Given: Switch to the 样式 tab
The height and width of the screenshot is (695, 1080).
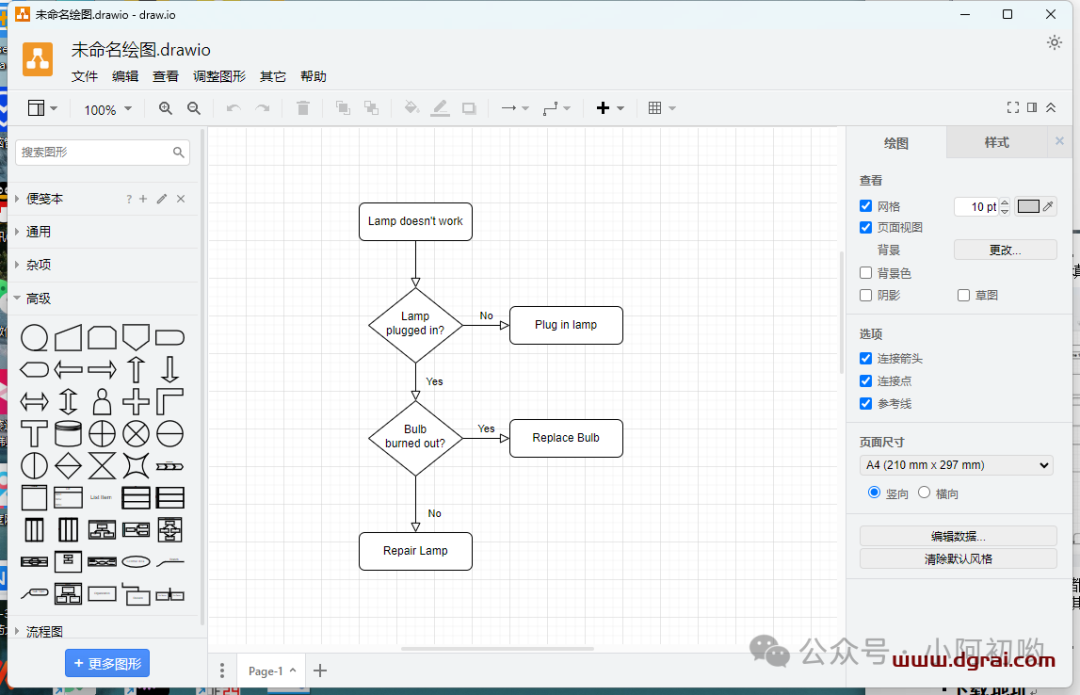Looking at the screenshot, I should tap(996, 143).
